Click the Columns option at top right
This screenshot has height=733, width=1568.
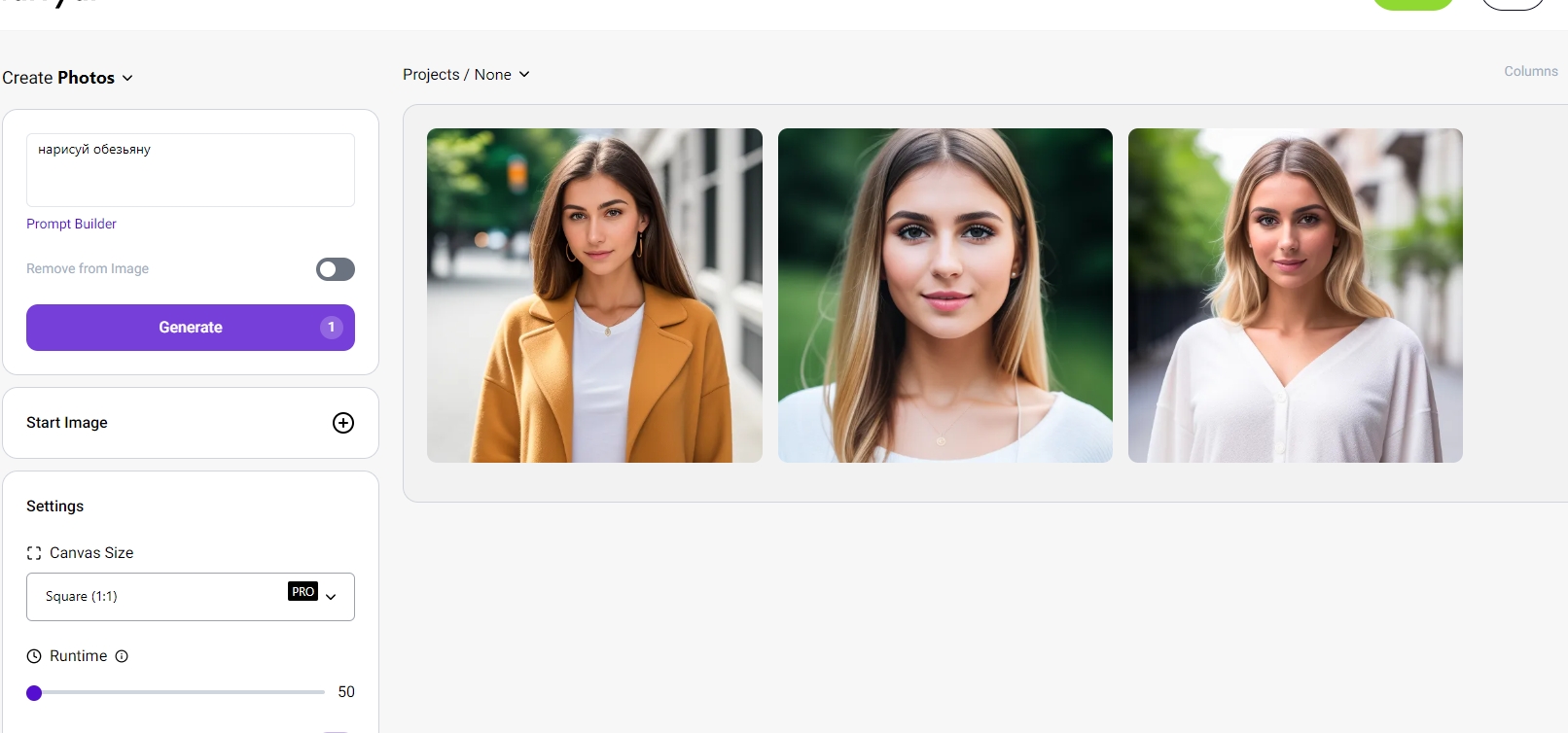click(1530, 71)
